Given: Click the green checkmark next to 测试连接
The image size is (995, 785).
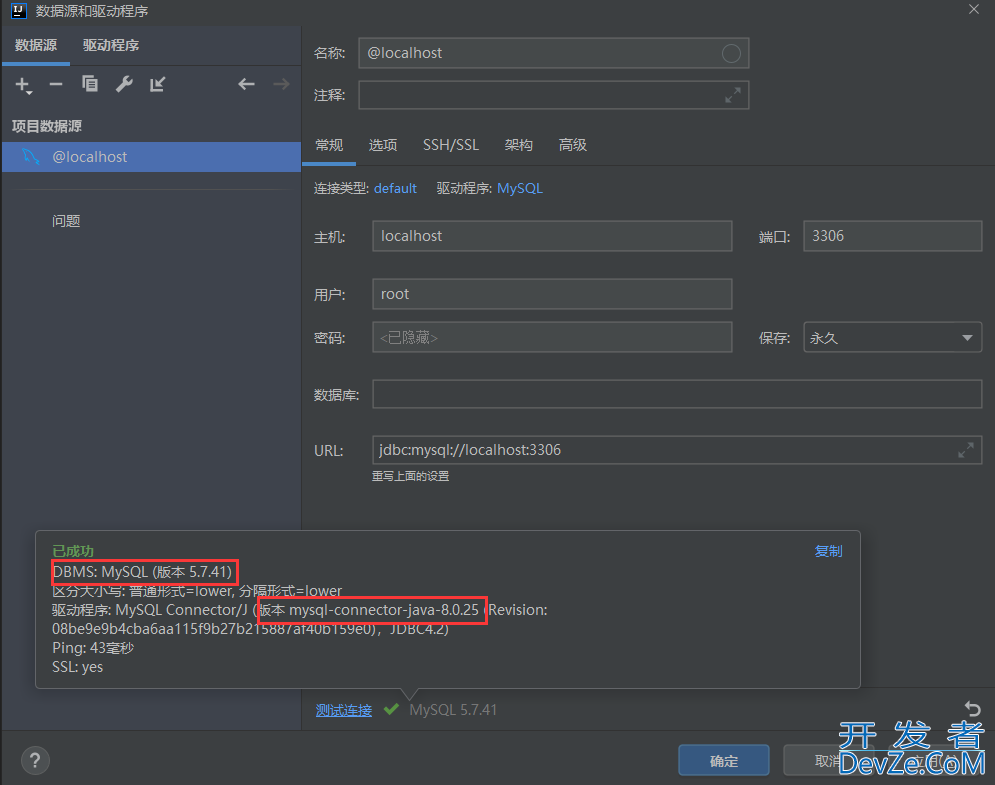Looking at the screenshot, I should [391, 709].
